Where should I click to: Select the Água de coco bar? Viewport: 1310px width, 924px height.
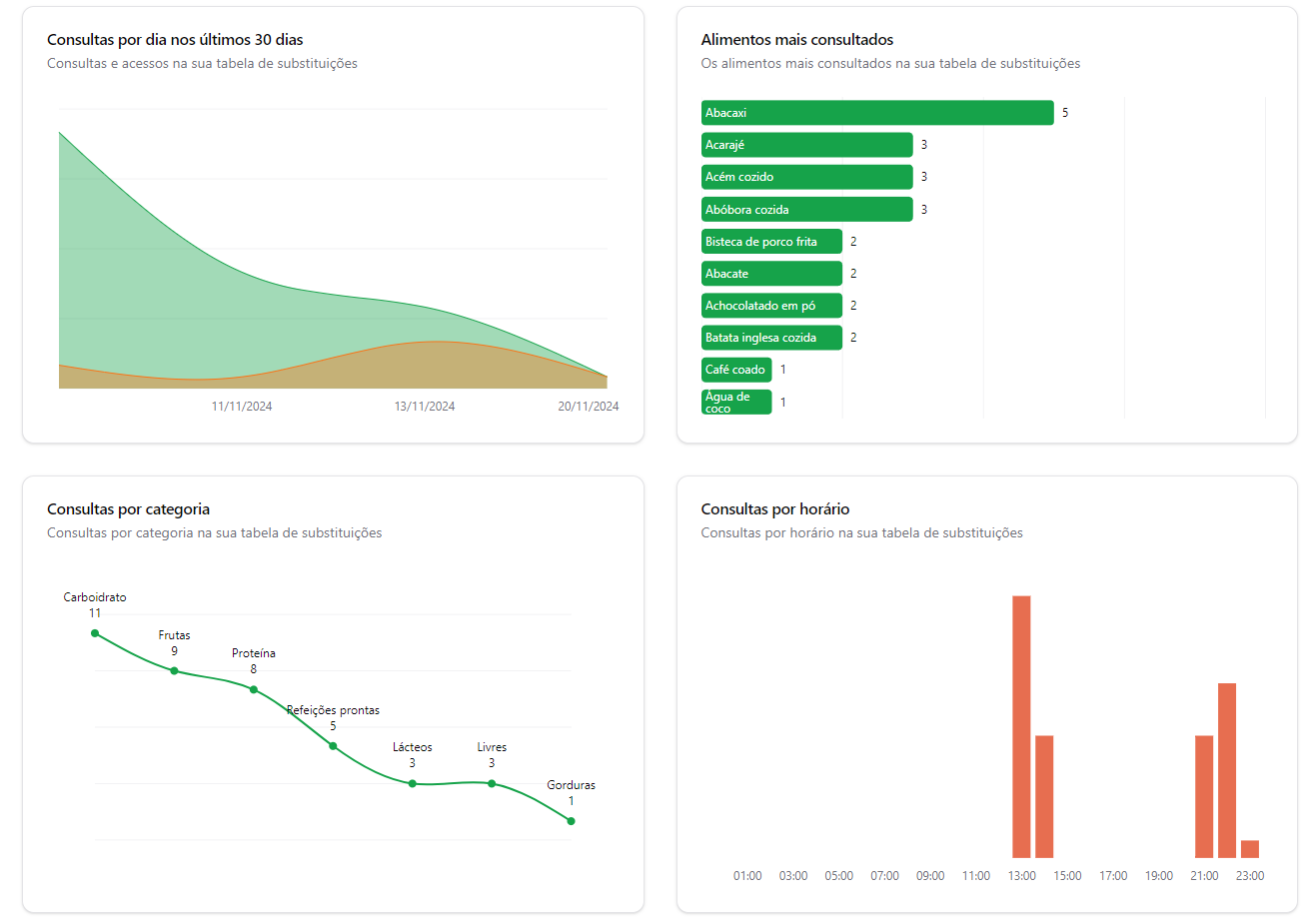click(x=736, y=402)
